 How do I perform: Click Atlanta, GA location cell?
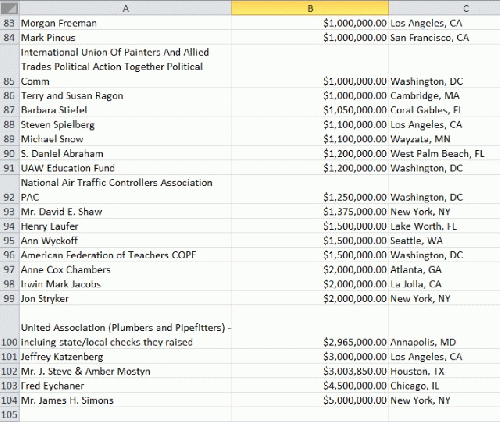coord(444,270)
